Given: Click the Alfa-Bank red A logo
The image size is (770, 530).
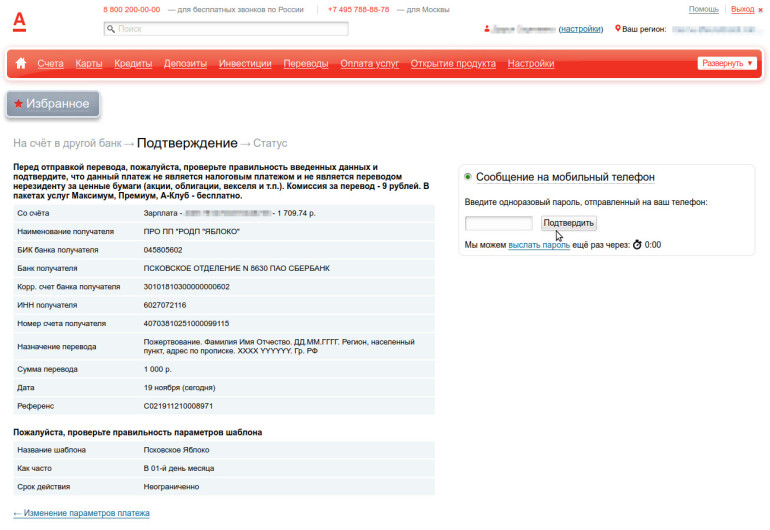Looking at the screenshot, I should tap(19, 22).
